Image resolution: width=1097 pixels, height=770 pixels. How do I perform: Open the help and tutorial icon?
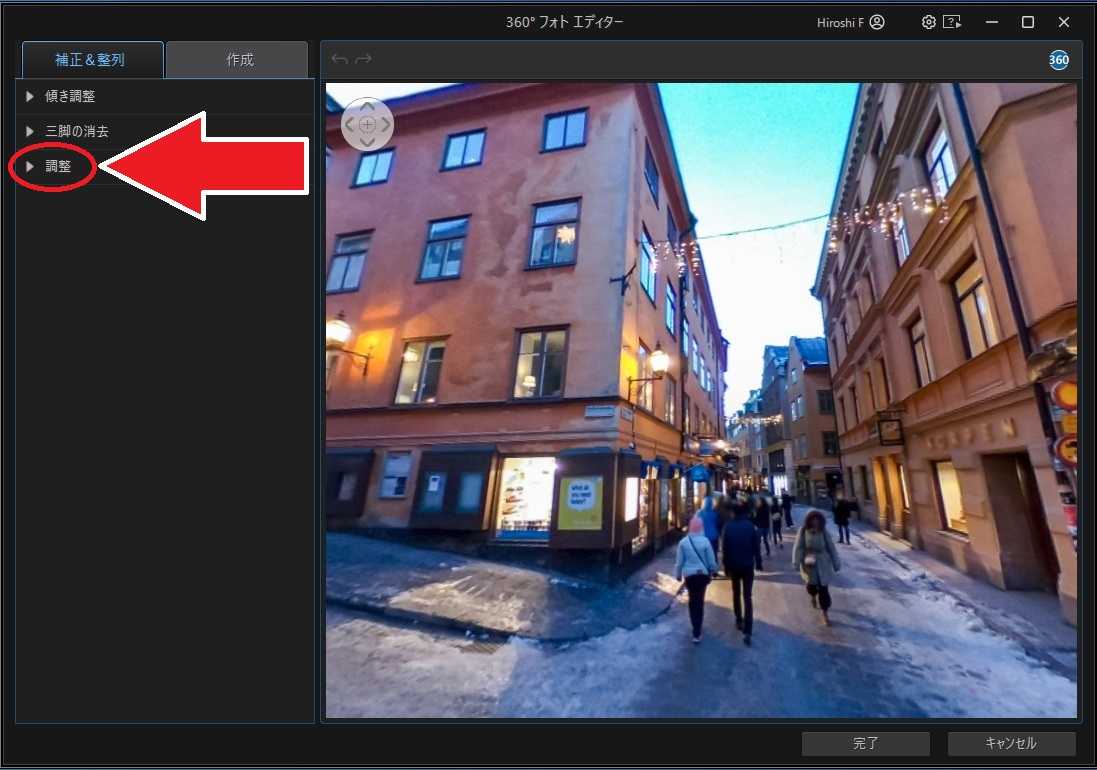(953, 21)
